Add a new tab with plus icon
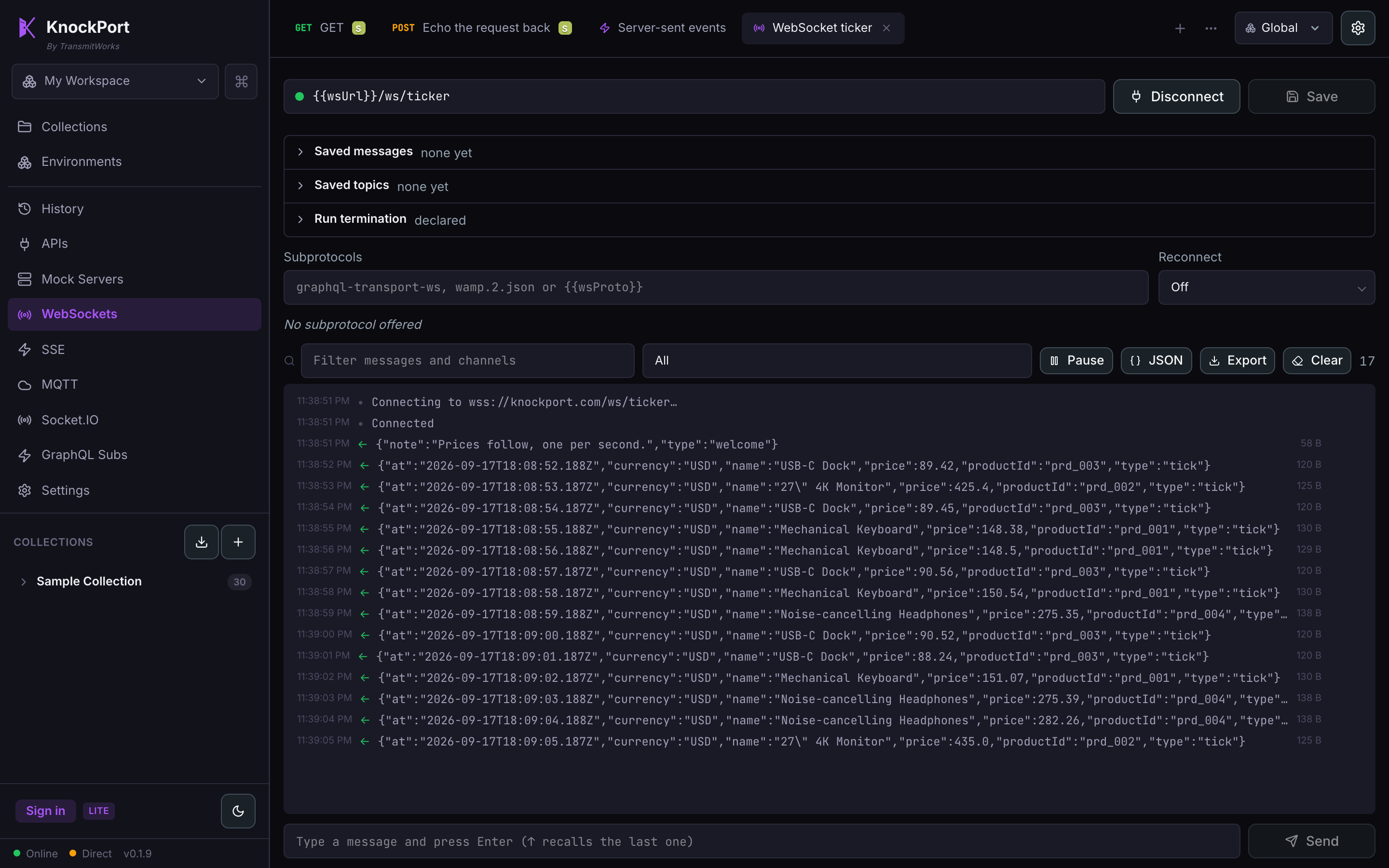The height and width of the screenshot is (868, 1389). tap(1180, 28)
